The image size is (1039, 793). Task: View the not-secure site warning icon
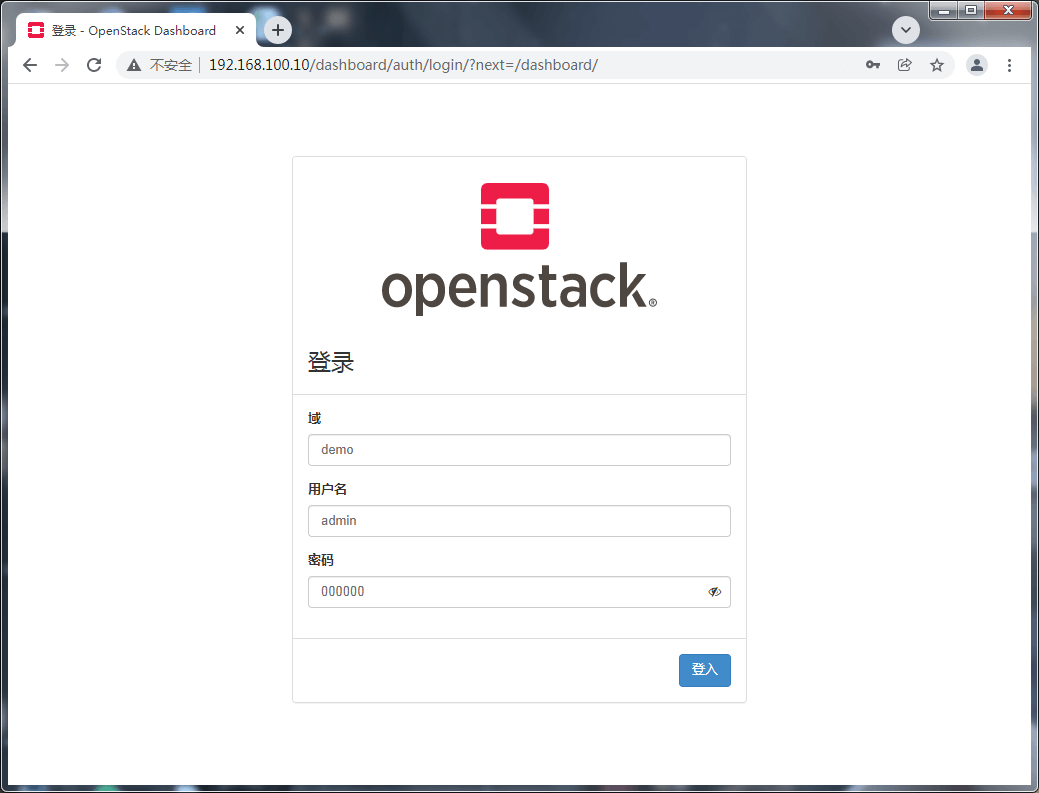point(134,65)
